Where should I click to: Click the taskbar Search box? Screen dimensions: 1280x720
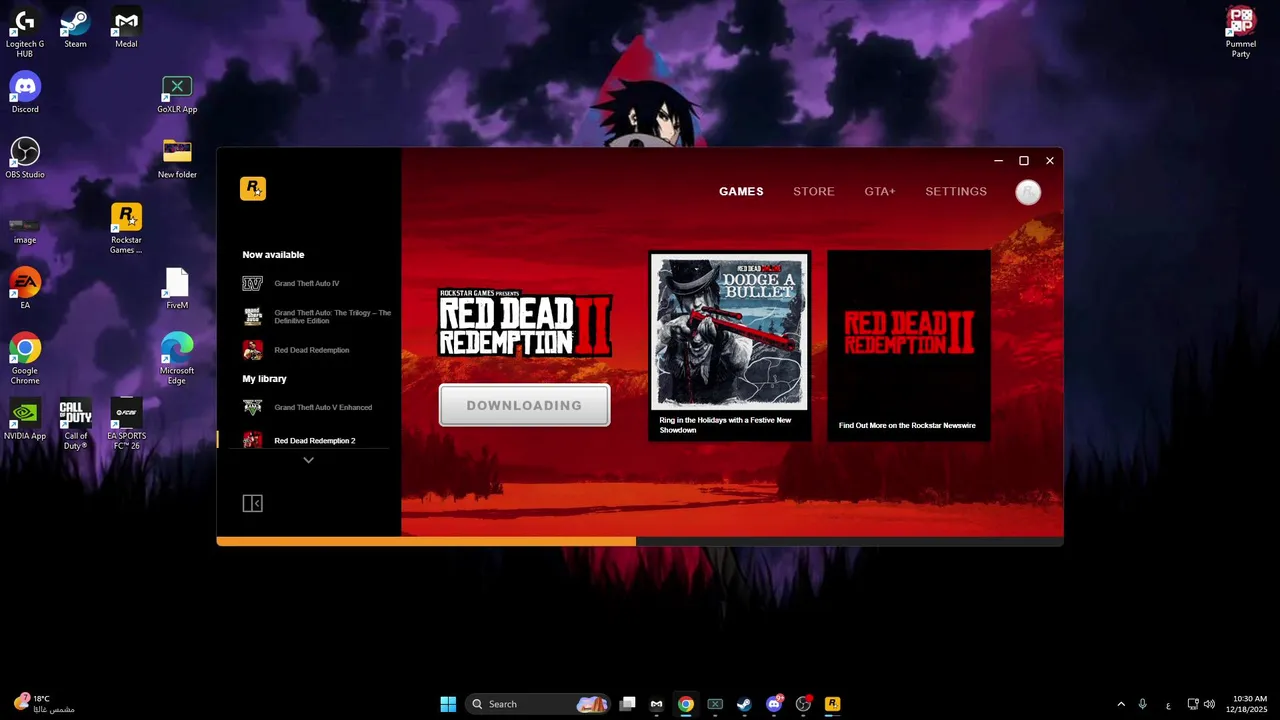pyautogui.click(x=539, y=704)
